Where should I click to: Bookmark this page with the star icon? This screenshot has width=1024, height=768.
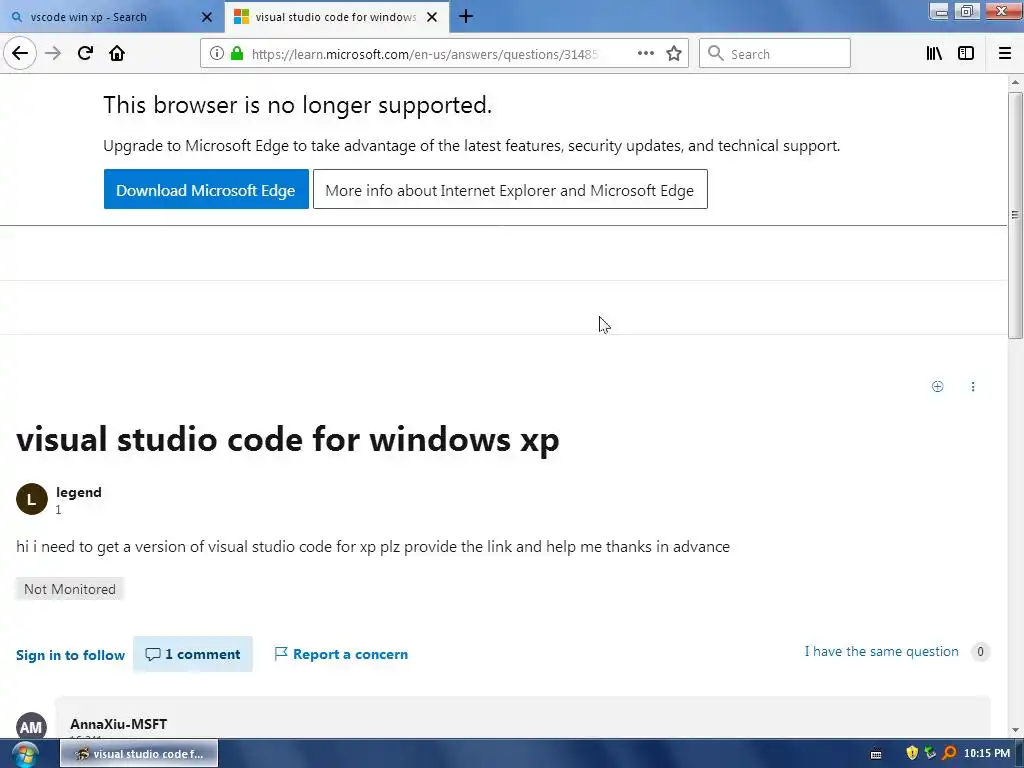(674, 53)
